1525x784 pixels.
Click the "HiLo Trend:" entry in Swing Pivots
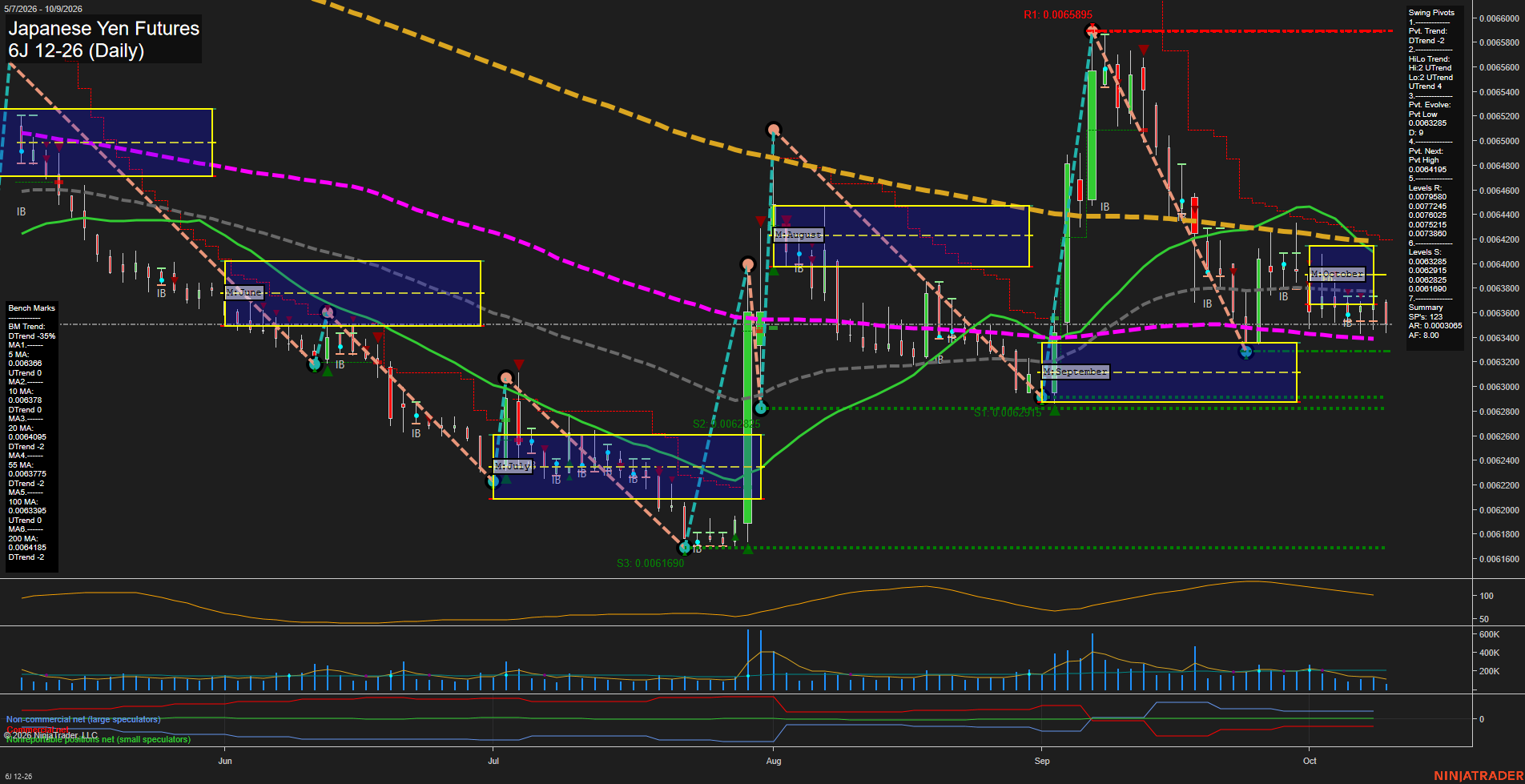1430,59
